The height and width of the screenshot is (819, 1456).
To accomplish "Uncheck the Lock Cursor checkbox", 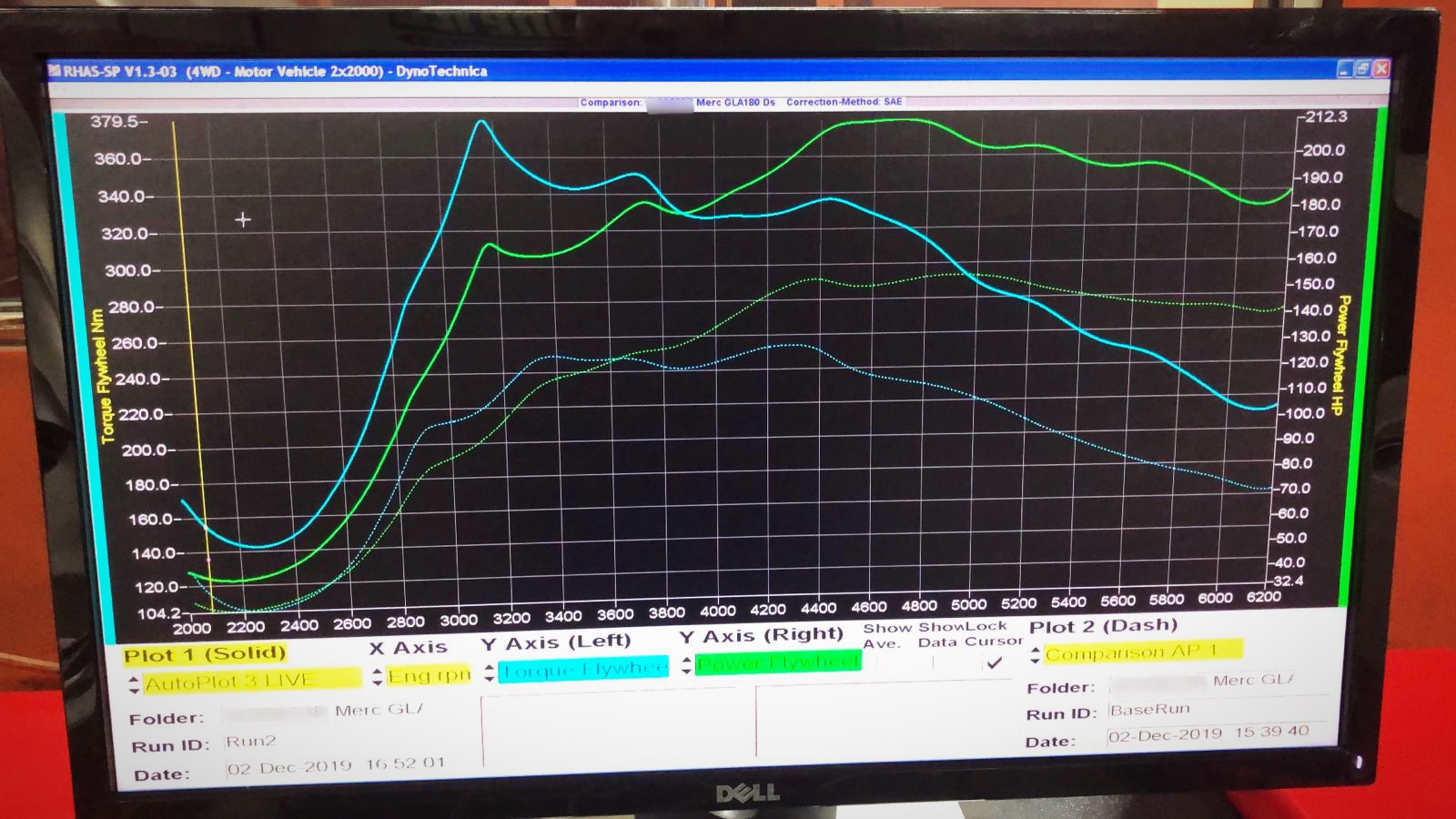I will 994,663.
